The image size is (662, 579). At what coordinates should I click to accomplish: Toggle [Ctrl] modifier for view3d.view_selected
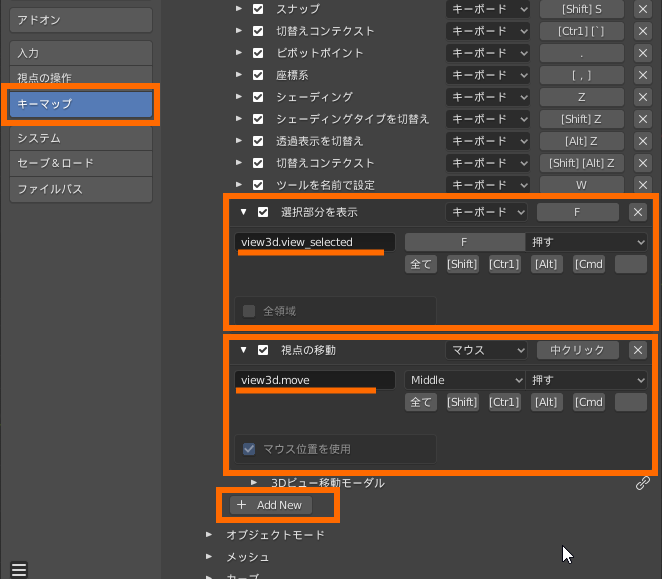[x=505, y=264]
